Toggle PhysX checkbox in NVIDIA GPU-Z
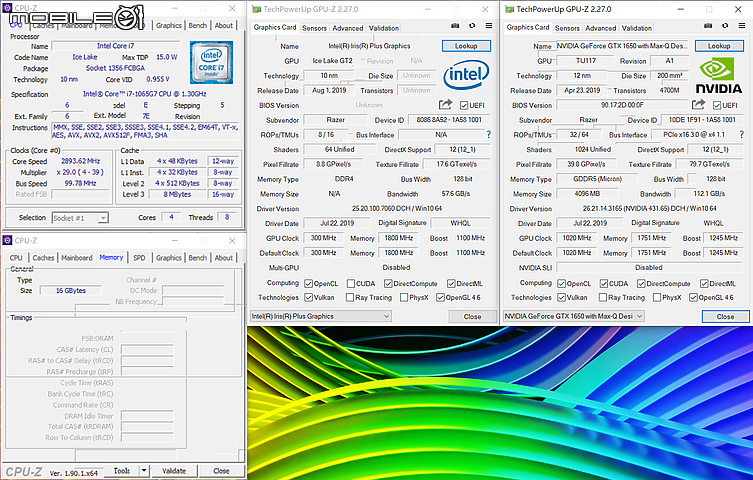The height and width of the screenshot is (480, 753). pyautogui.click(x=657, y=298)
